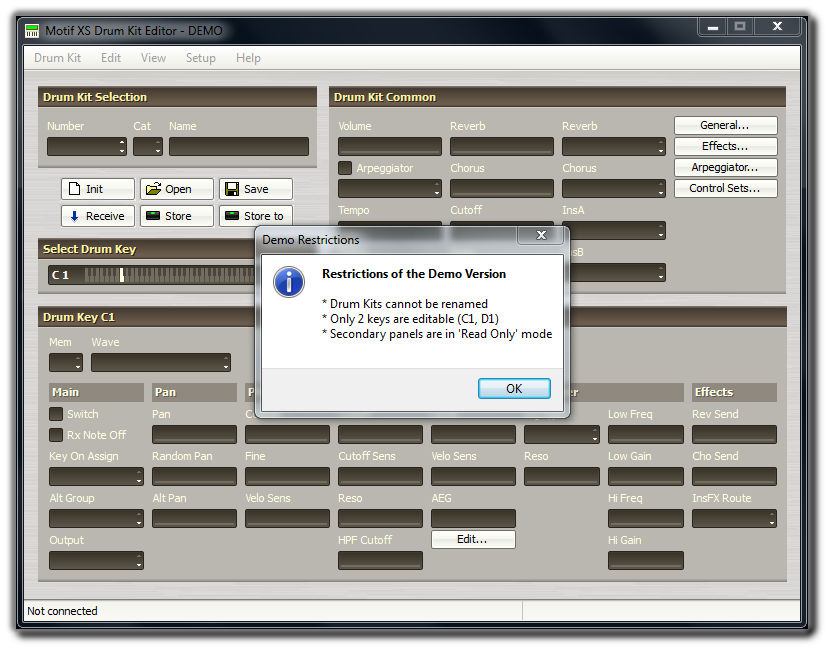Screen dimensions: 834x655
Task: Click the Random Pan field
Action: coord(194,477)
